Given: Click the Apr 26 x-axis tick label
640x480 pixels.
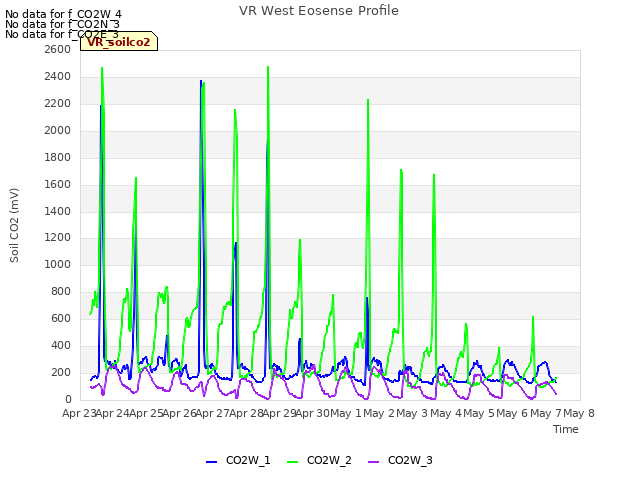Looking at the screenshot, I should (180, 413).
